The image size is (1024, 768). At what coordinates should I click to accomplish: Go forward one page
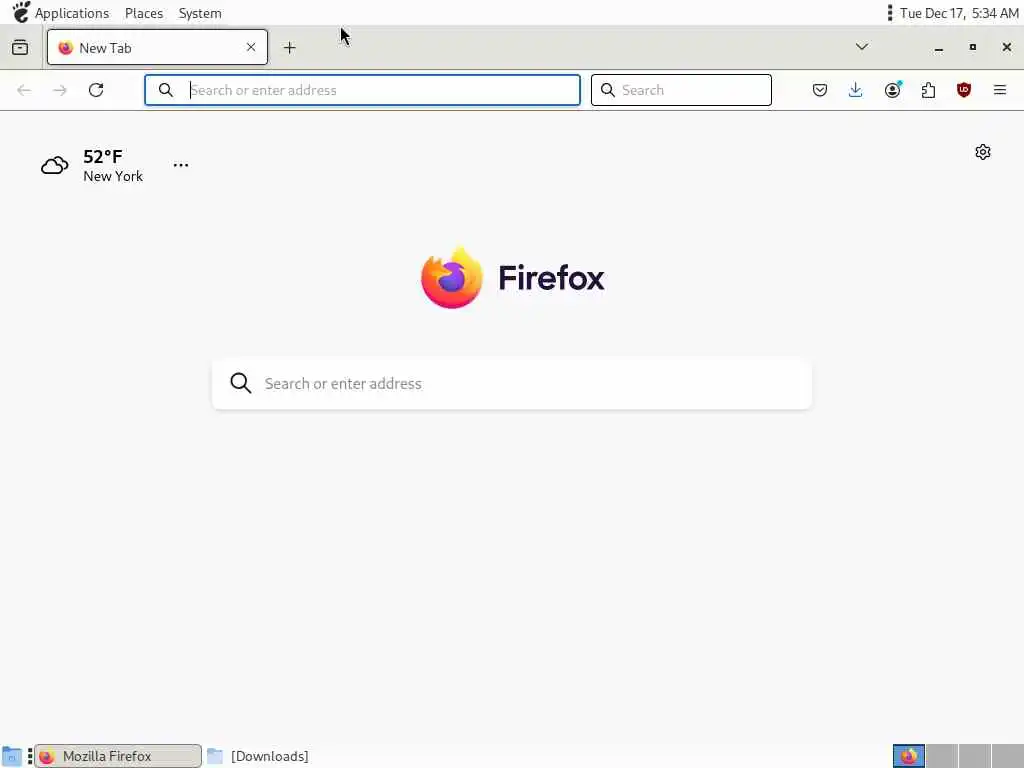pyautogui.click(x=60, y=90)
